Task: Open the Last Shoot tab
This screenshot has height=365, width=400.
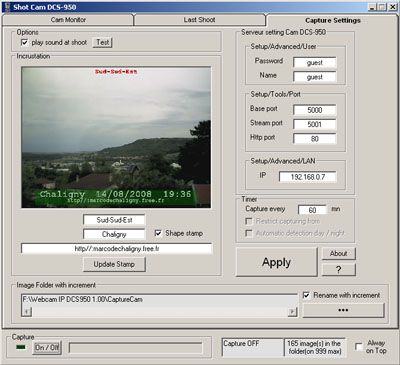Action: coord(199,20)
